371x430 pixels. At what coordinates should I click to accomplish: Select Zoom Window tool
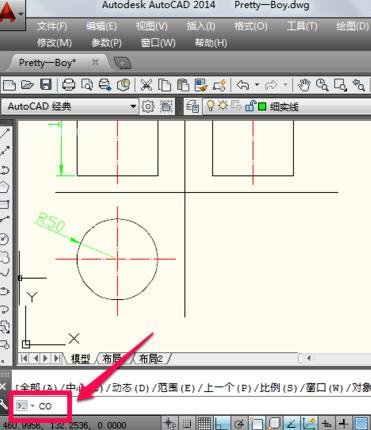pos(340,85)
